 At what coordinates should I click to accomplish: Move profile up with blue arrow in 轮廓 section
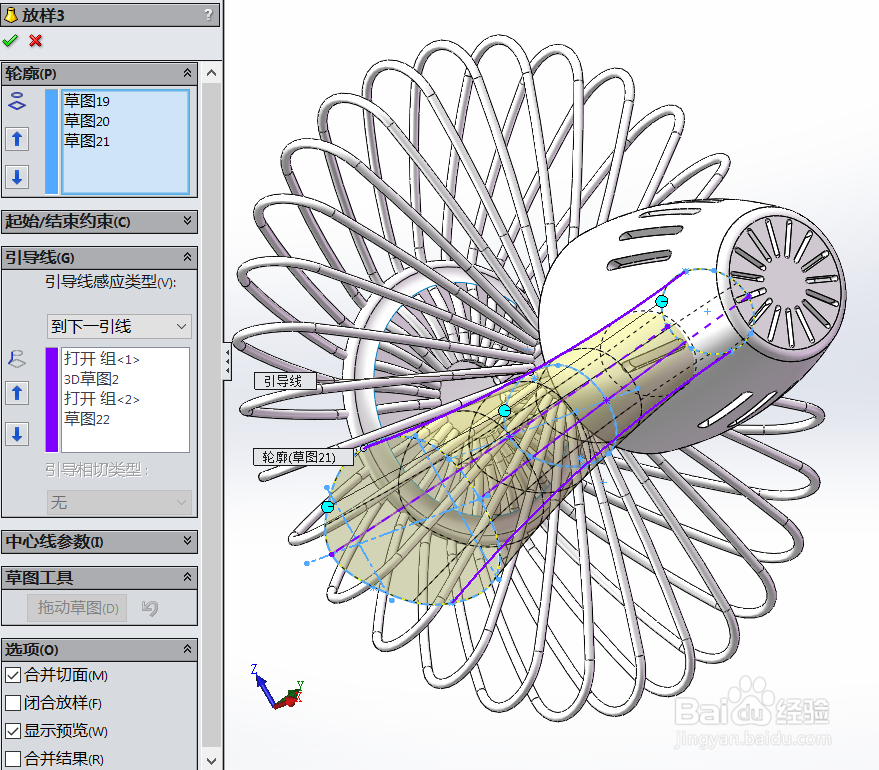pos(17,138)
